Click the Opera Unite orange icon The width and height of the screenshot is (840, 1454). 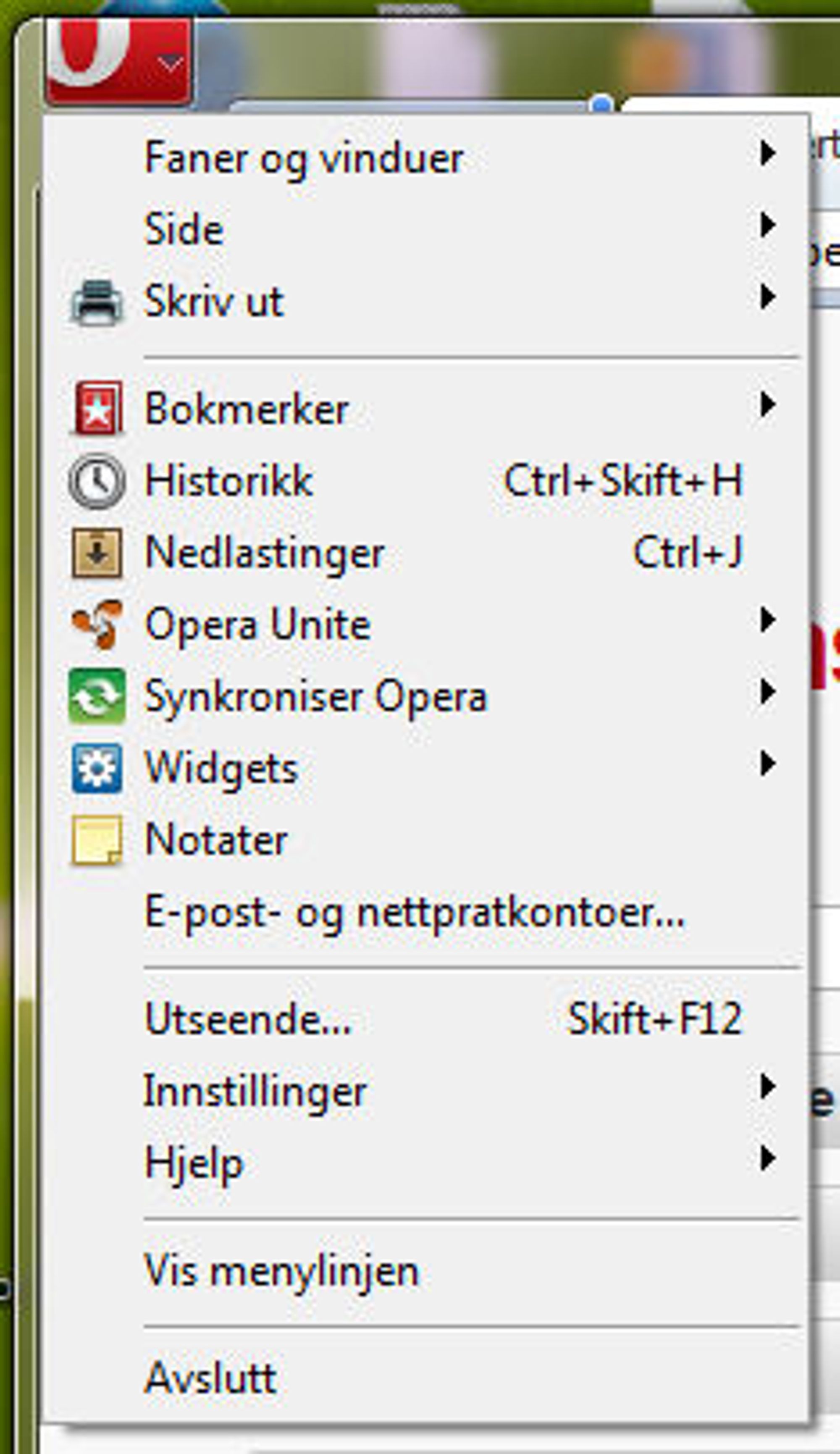tap(96, 625)
